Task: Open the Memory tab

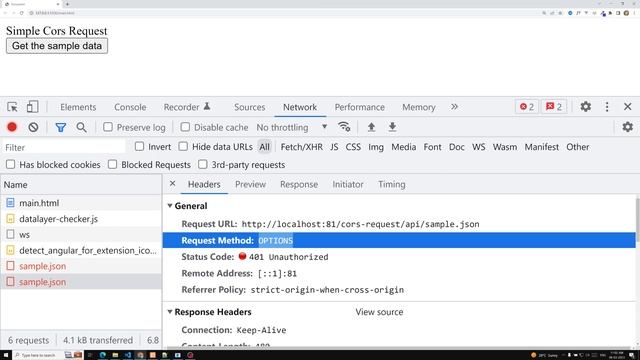Action: 419,107
